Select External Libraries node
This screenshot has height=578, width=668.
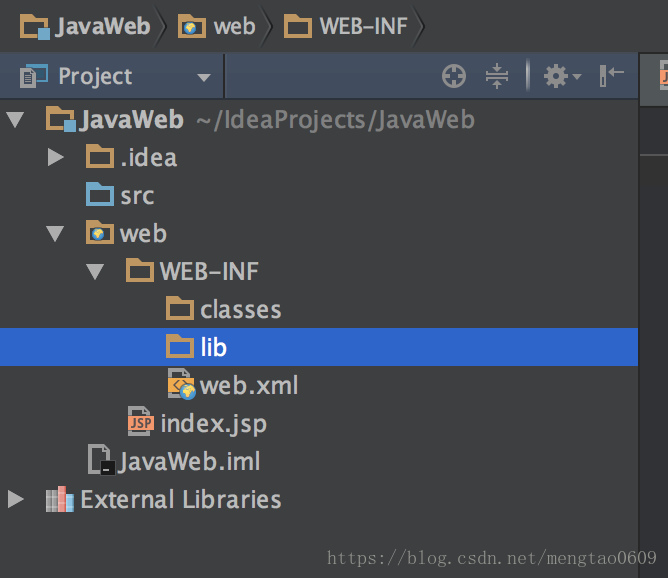click(319, 499)
